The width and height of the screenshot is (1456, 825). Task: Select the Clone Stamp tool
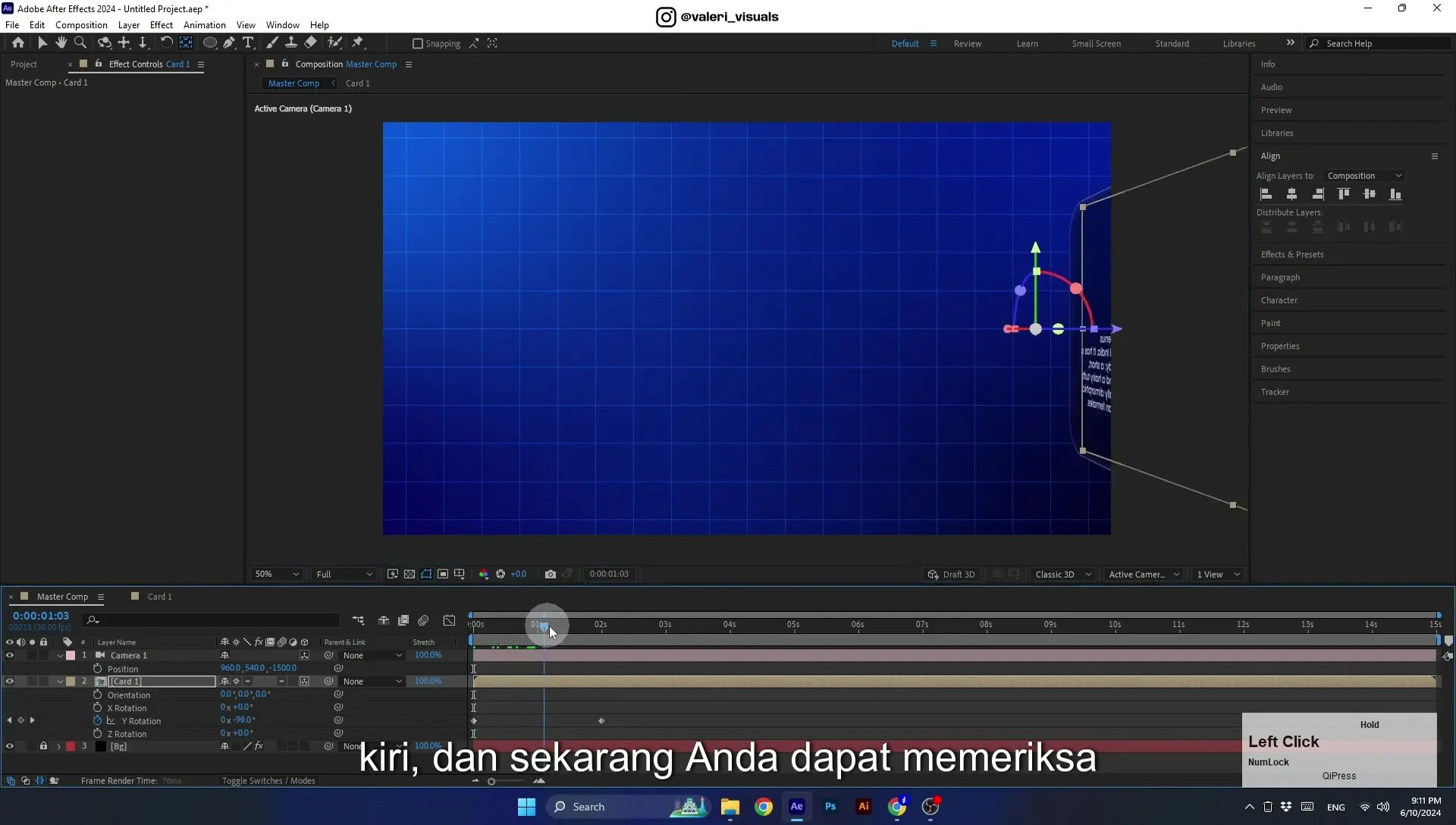point(290,43)
